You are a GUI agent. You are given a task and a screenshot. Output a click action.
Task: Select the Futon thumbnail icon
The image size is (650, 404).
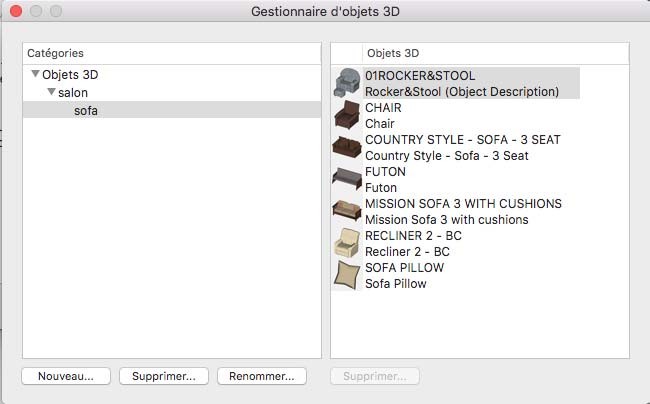[x=346, y=179]
